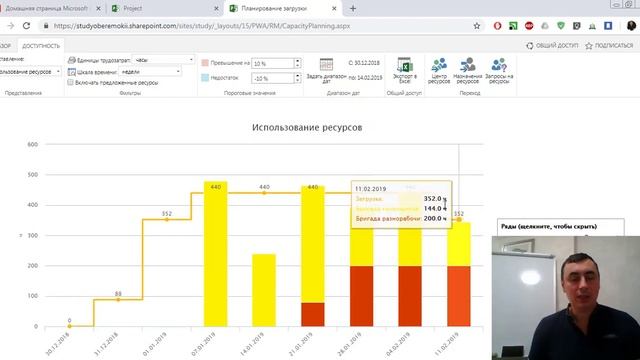Open a new browser tab
The height and width of the screenshot is (360, 640).
[x=353, y=8]
